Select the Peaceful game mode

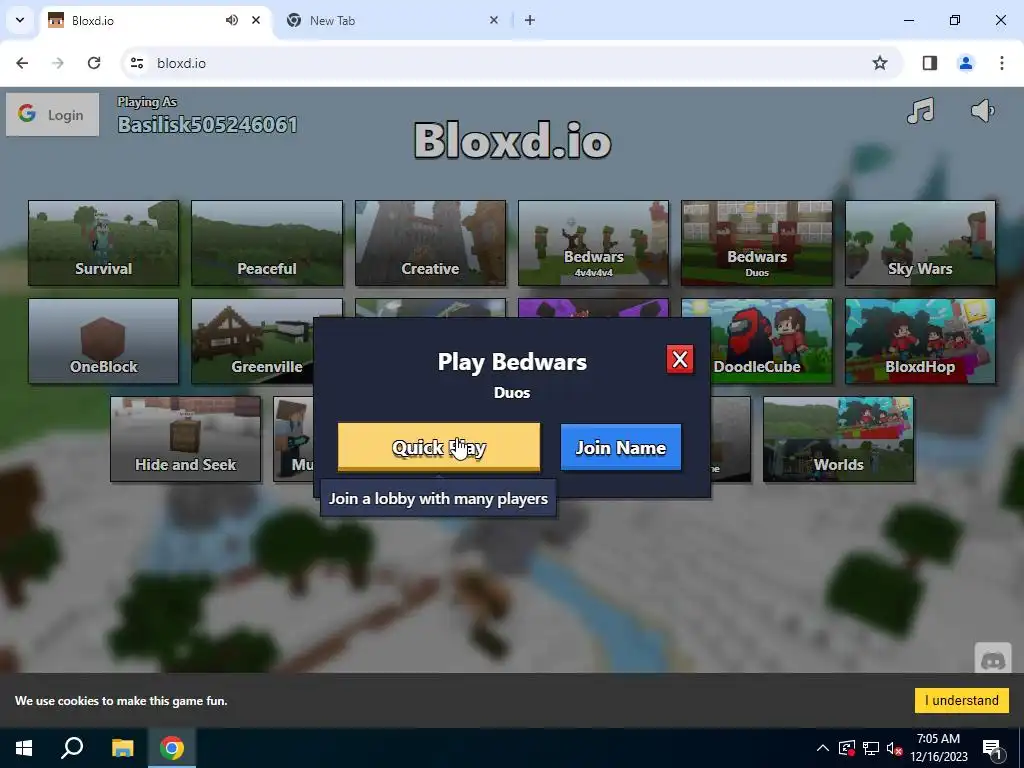click(266, 243)
